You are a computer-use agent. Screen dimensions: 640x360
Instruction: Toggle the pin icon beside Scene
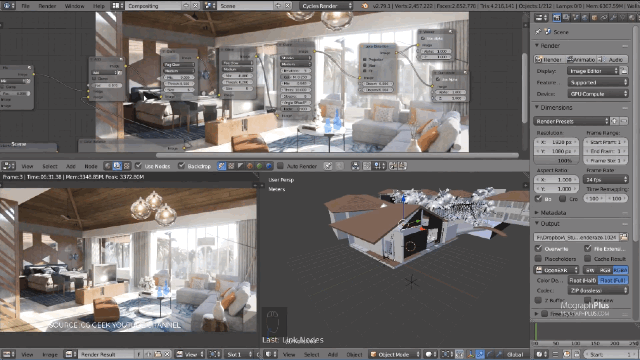coord(538,31)
